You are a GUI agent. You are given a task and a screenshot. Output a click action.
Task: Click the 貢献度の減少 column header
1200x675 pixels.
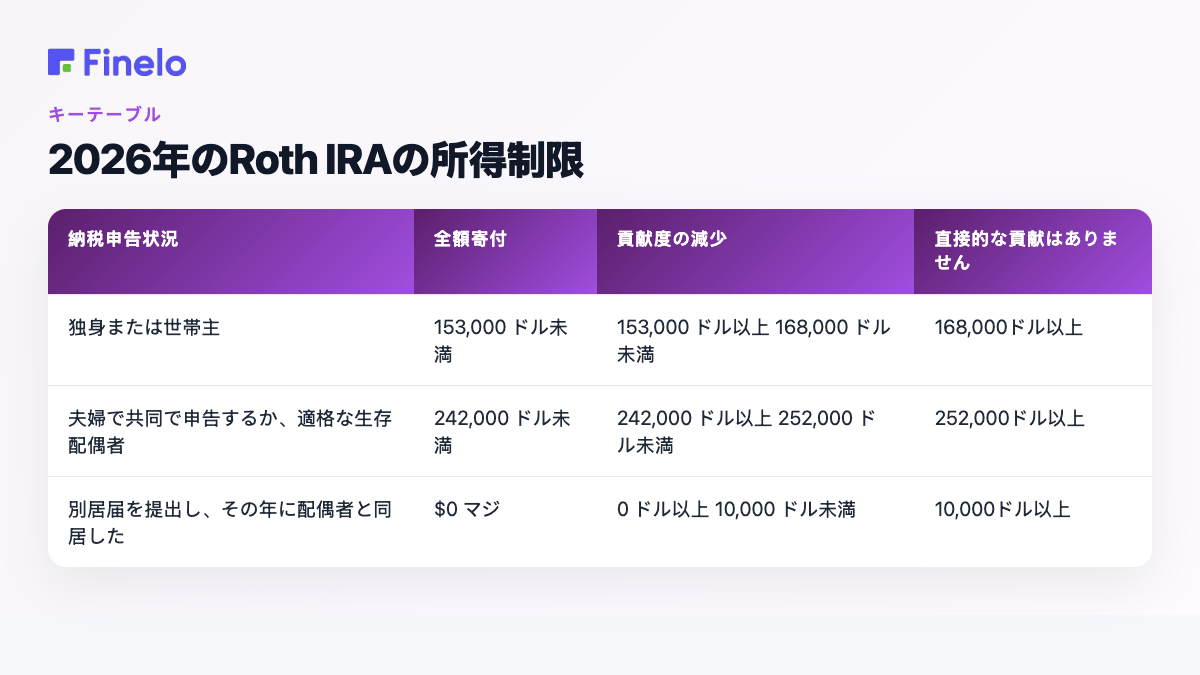coord(755,251)
